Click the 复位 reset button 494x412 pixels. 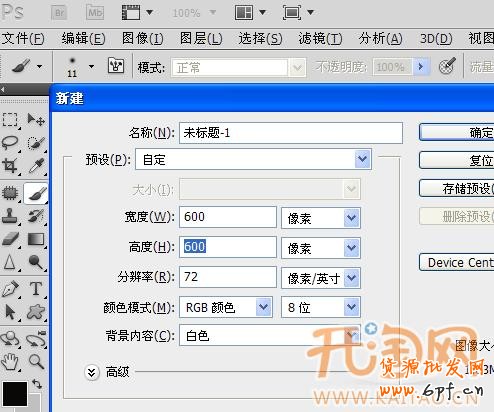[x=457, y=161]
